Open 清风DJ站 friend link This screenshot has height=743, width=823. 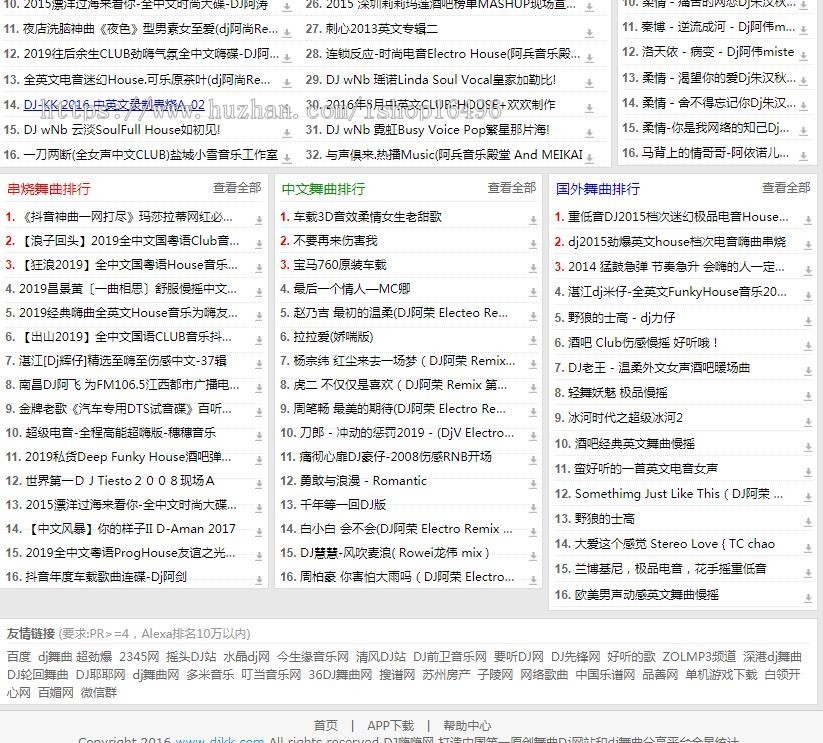381,656
